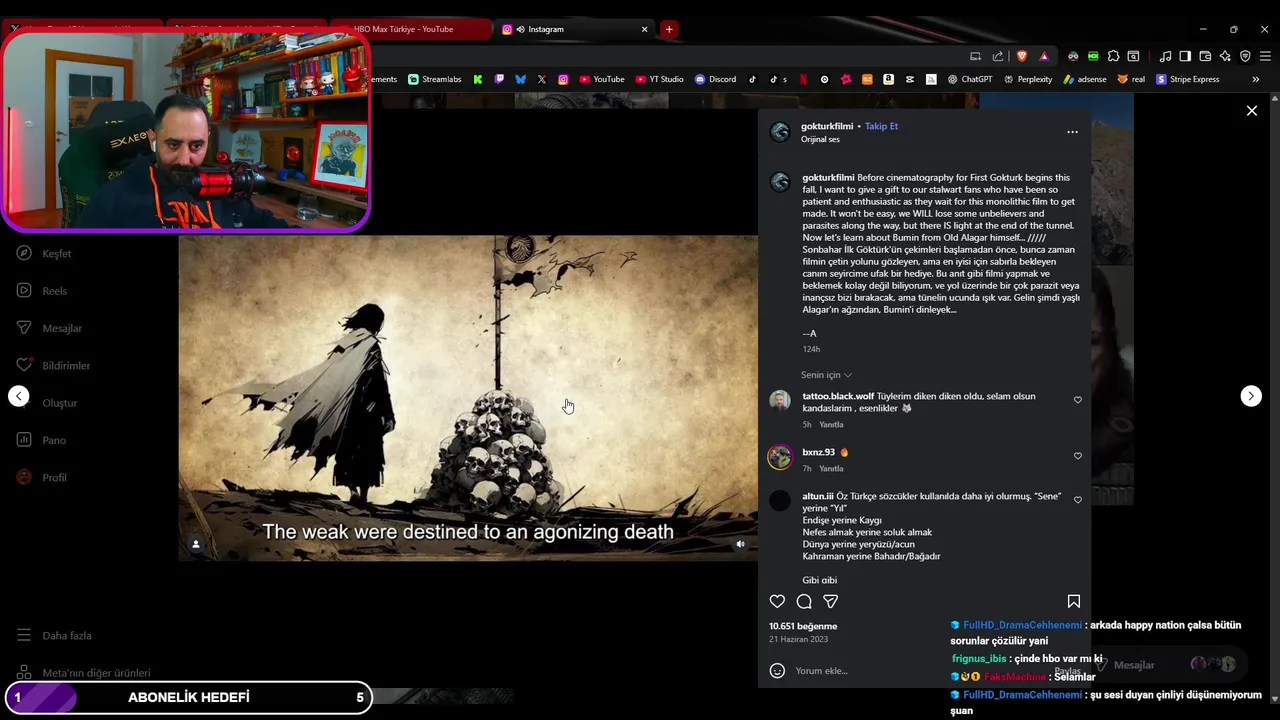Open Oluştur in Instagram sidebar
1280x720 pixels.
[x=47, y=403]
